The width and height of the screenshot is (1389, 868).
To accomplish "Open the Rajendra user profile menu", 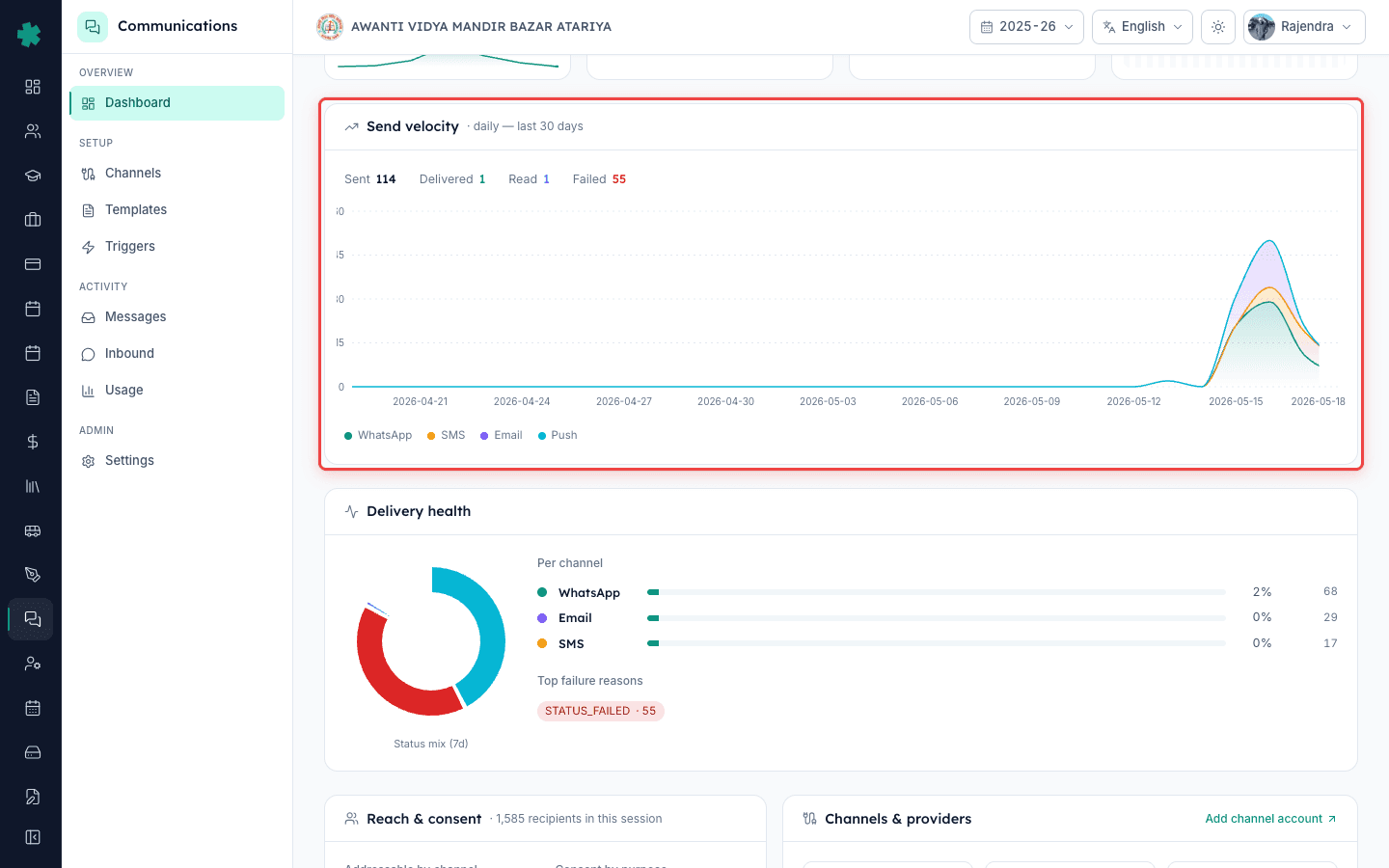I will (1304, 27).
